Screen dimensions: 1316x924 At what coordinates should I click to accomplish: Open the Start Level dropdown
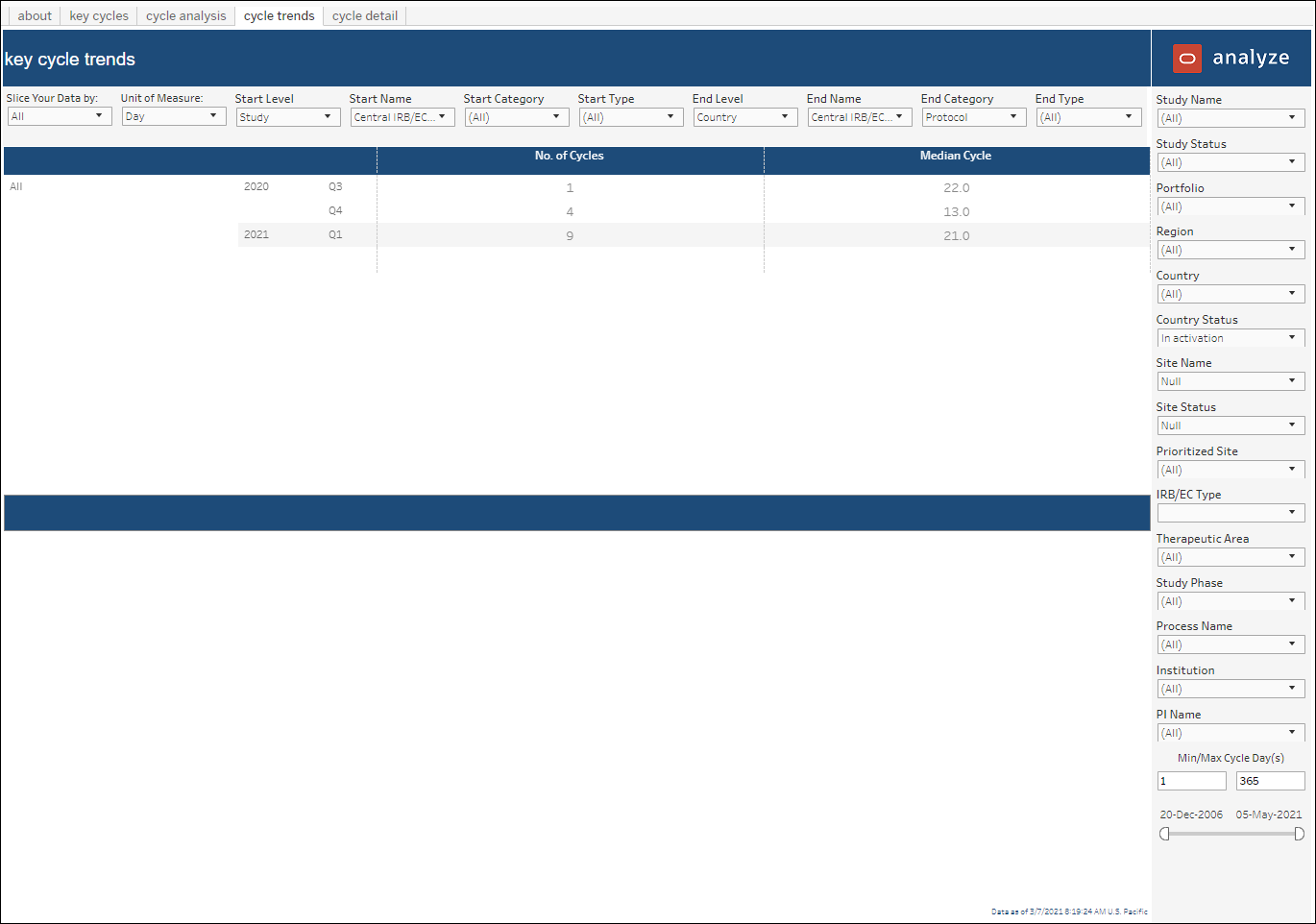pos(288,117)
